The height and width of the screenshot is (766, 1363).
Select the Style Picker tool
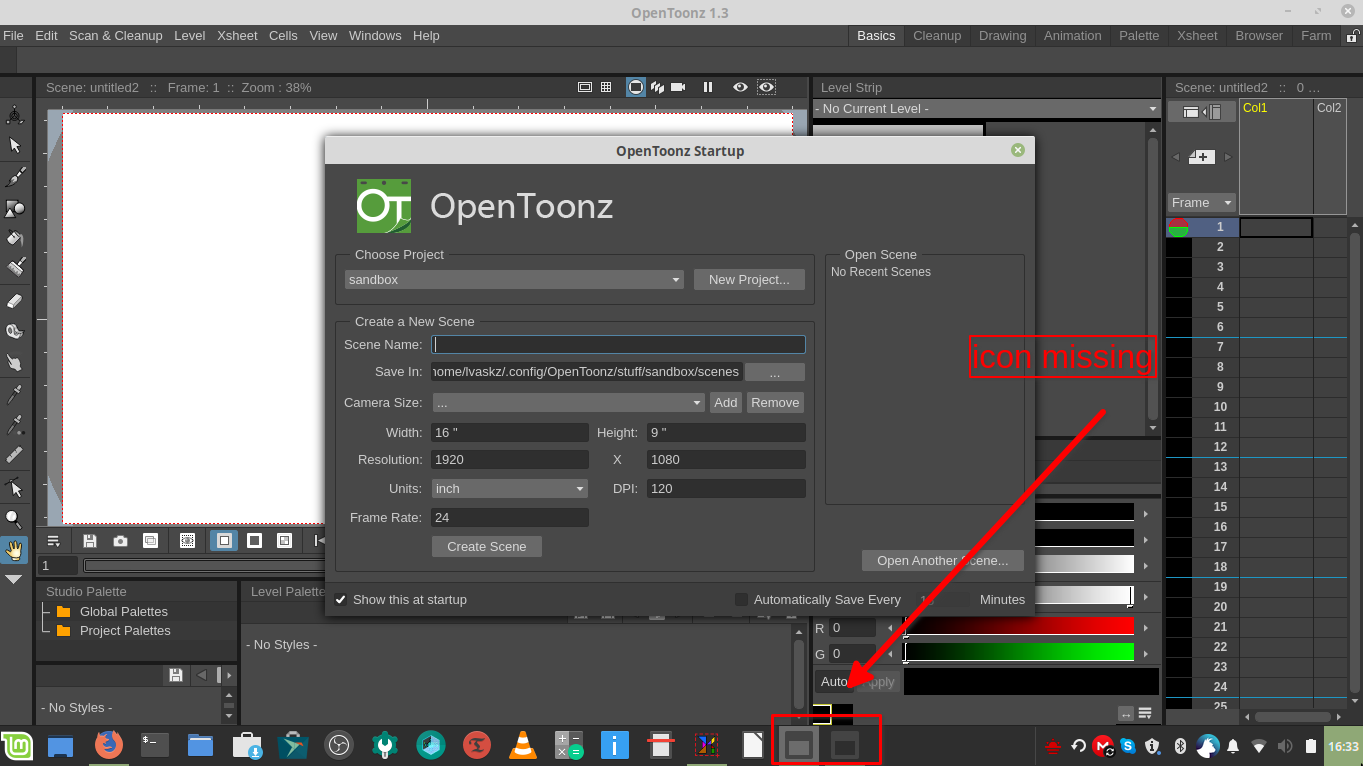[15, 393]
